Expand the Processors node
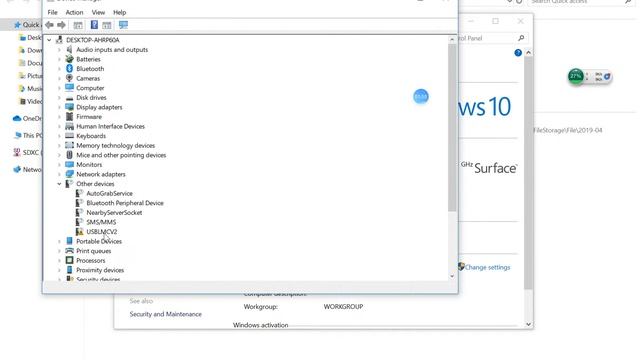Screen dimensions: 640x360 59,260
